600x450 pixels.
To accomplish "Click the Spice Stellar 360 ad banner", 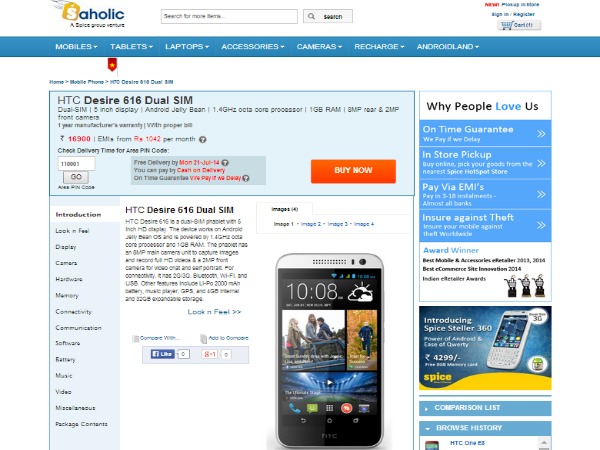I will pos(485,348).
